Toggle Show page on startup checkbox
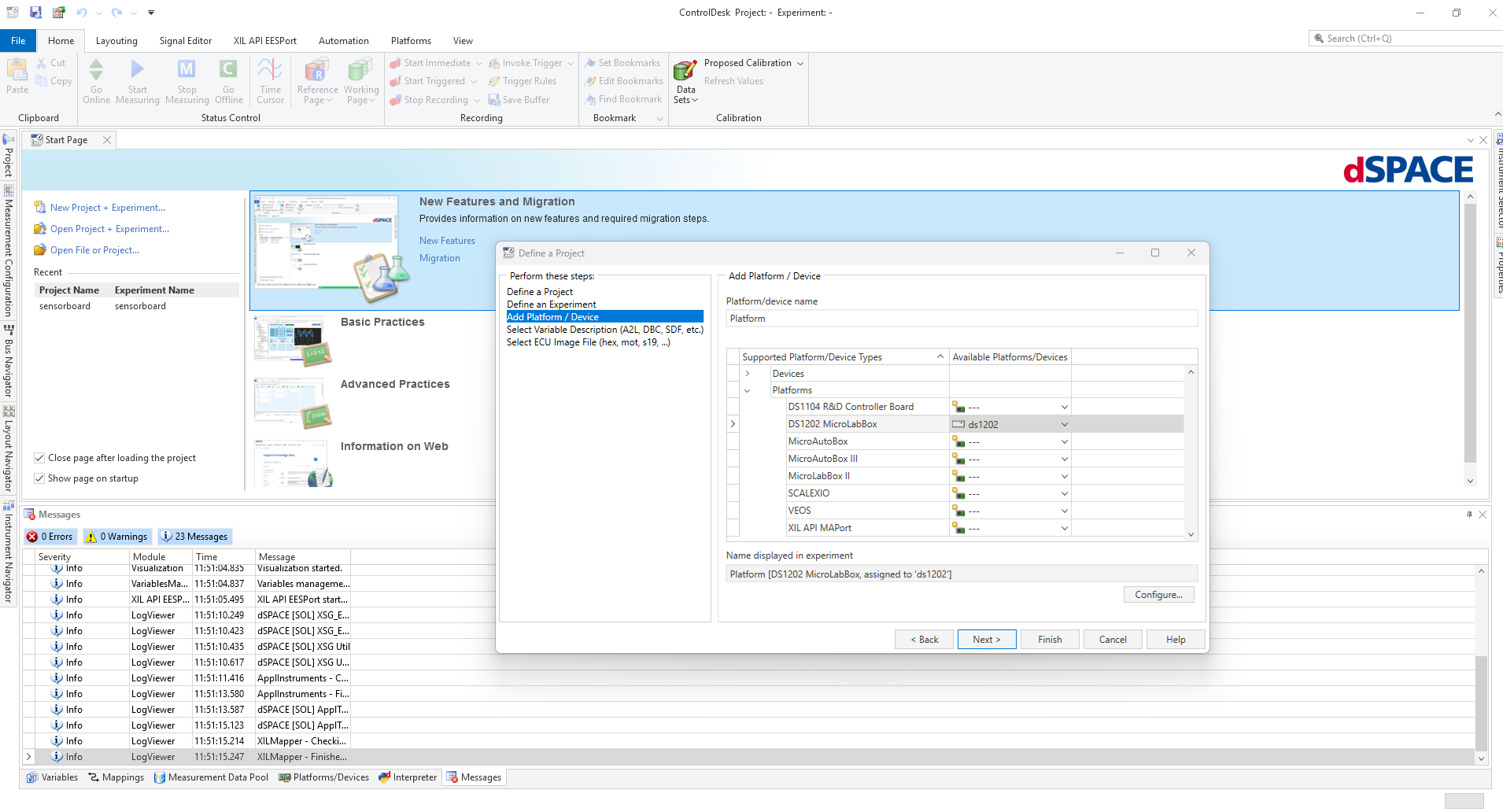 [x=39, y=478]
